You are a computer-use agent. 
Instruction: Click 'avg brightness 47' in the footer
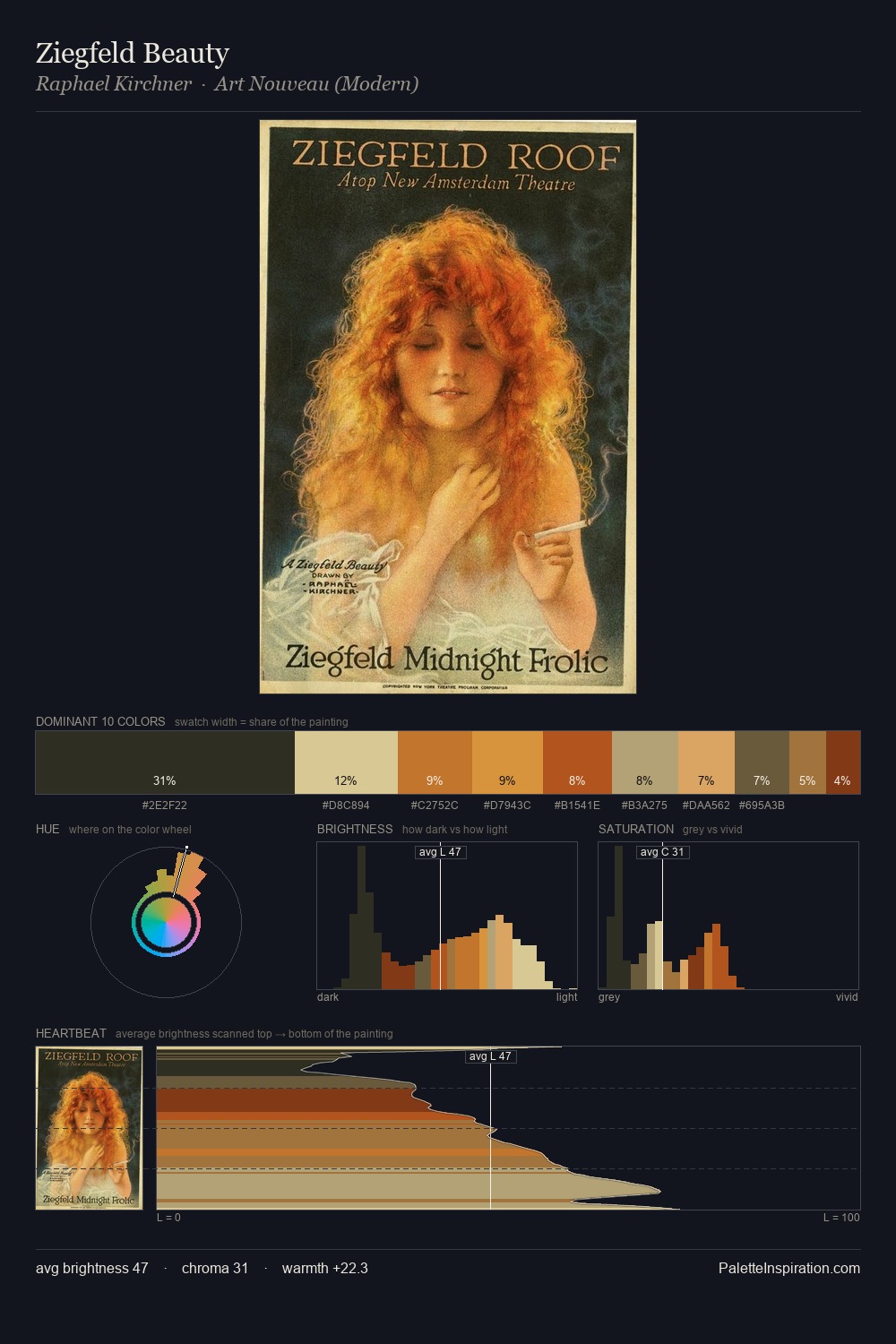(x=92, y=1268)
